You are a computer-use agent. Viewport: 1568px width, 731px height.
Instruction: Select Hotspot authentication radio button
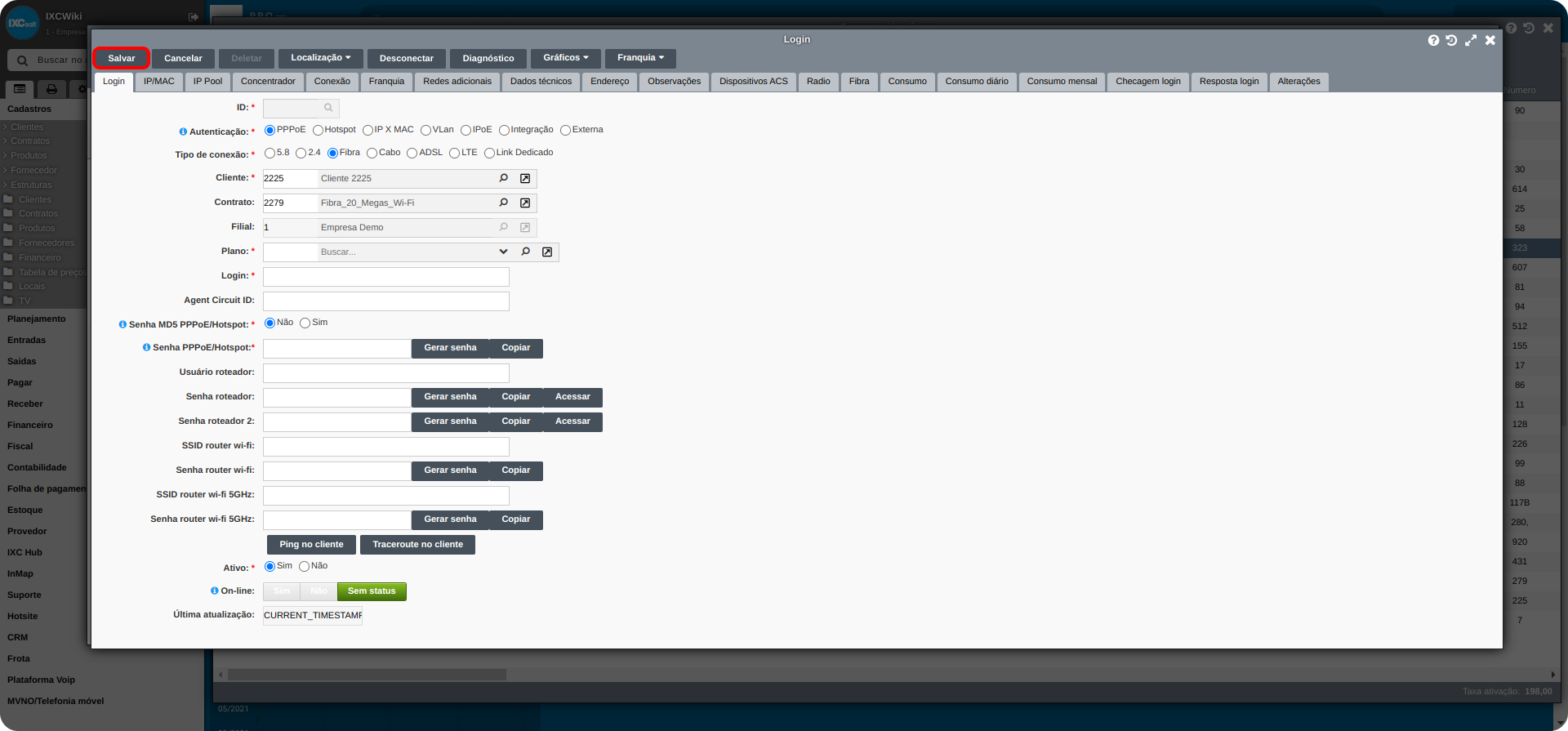318,131
